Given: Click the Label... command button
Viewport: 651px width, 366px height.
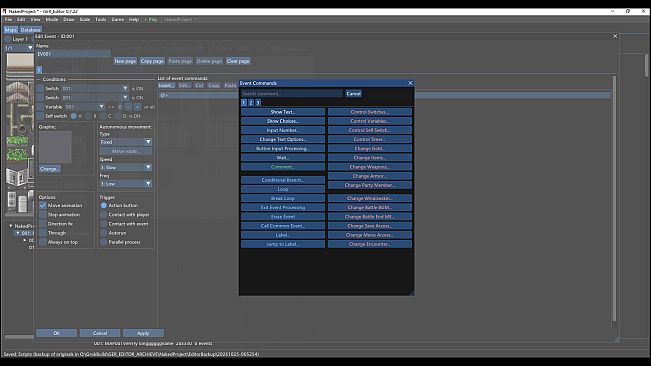Looking at the screenshot, I should 283,235.
